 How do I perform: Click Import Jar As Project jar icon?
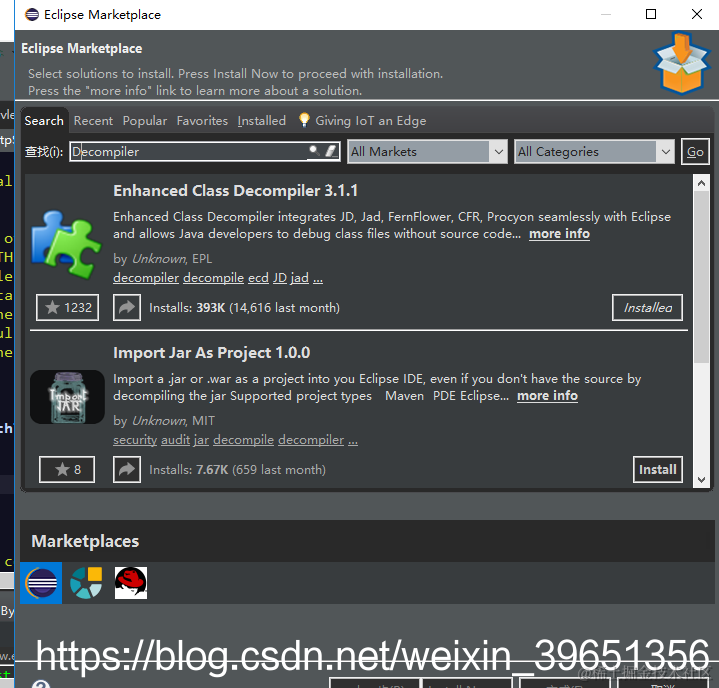point(67,397)
